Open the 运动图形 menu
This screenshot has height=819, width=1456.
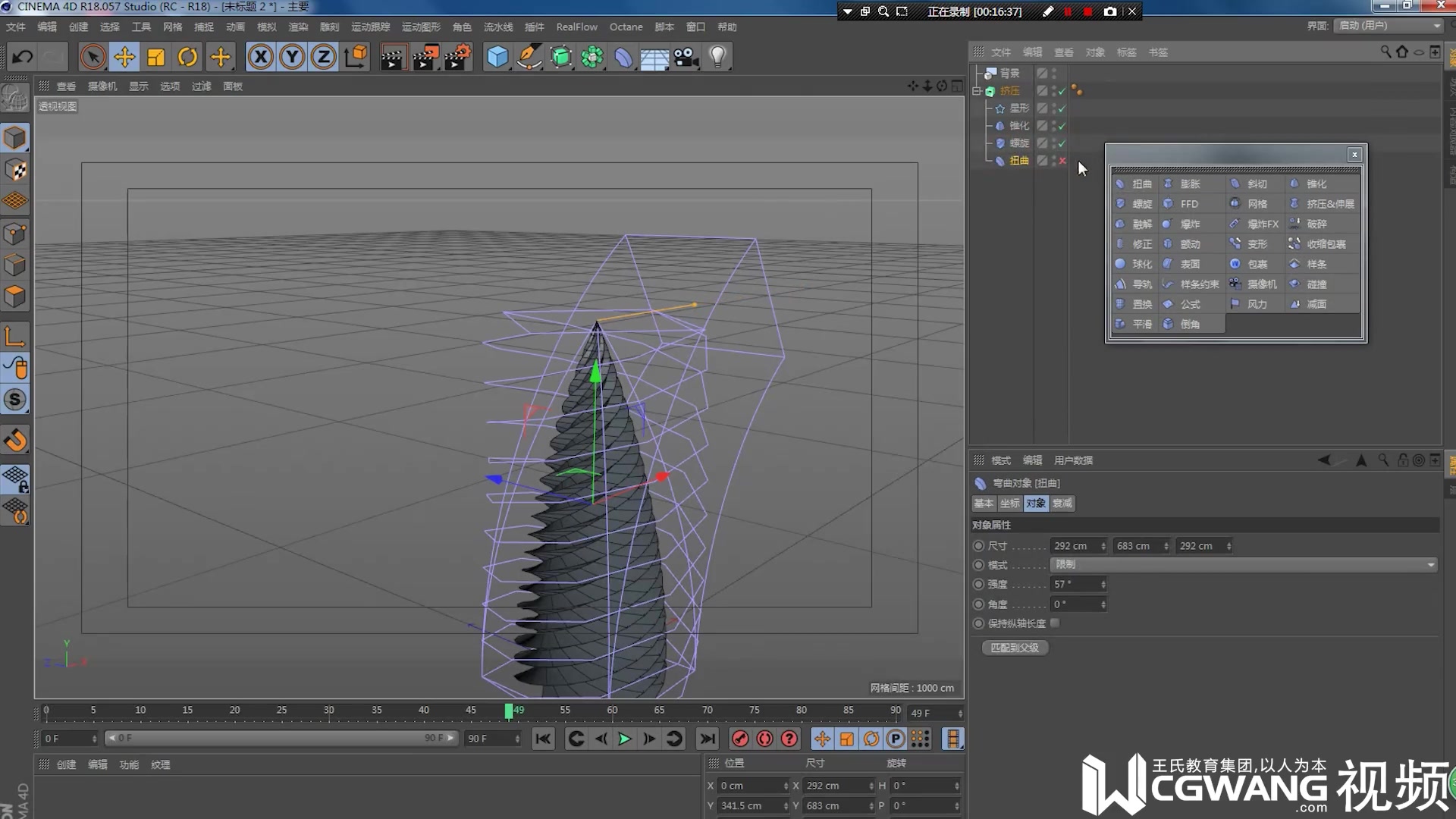421,27
